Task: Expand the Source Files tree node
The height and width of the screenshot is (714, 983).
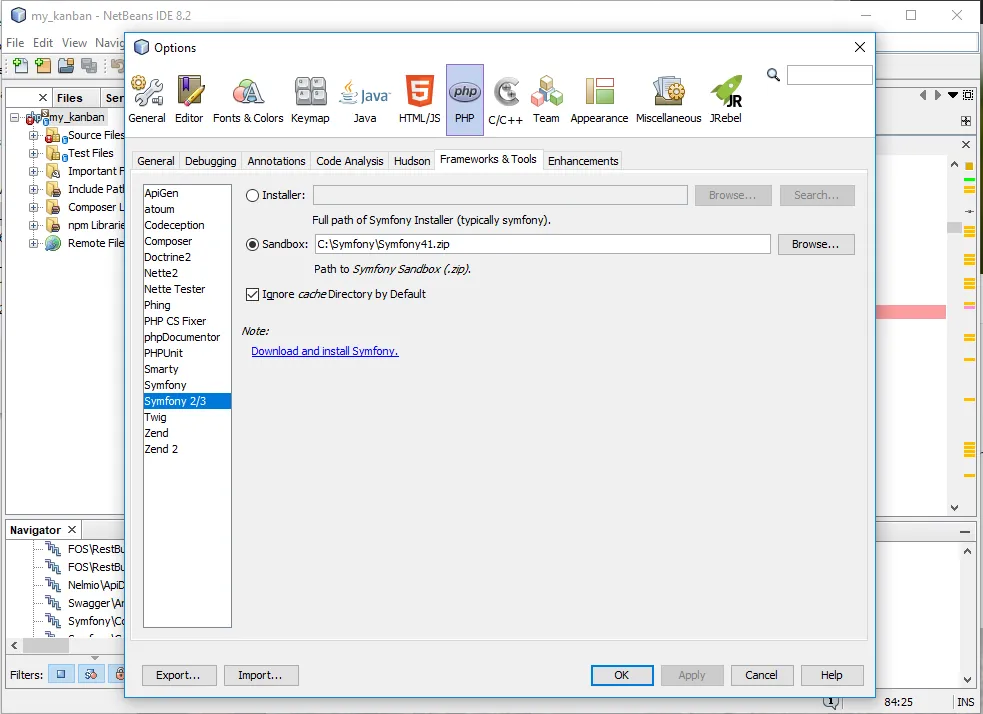Action: pos(33,135)
